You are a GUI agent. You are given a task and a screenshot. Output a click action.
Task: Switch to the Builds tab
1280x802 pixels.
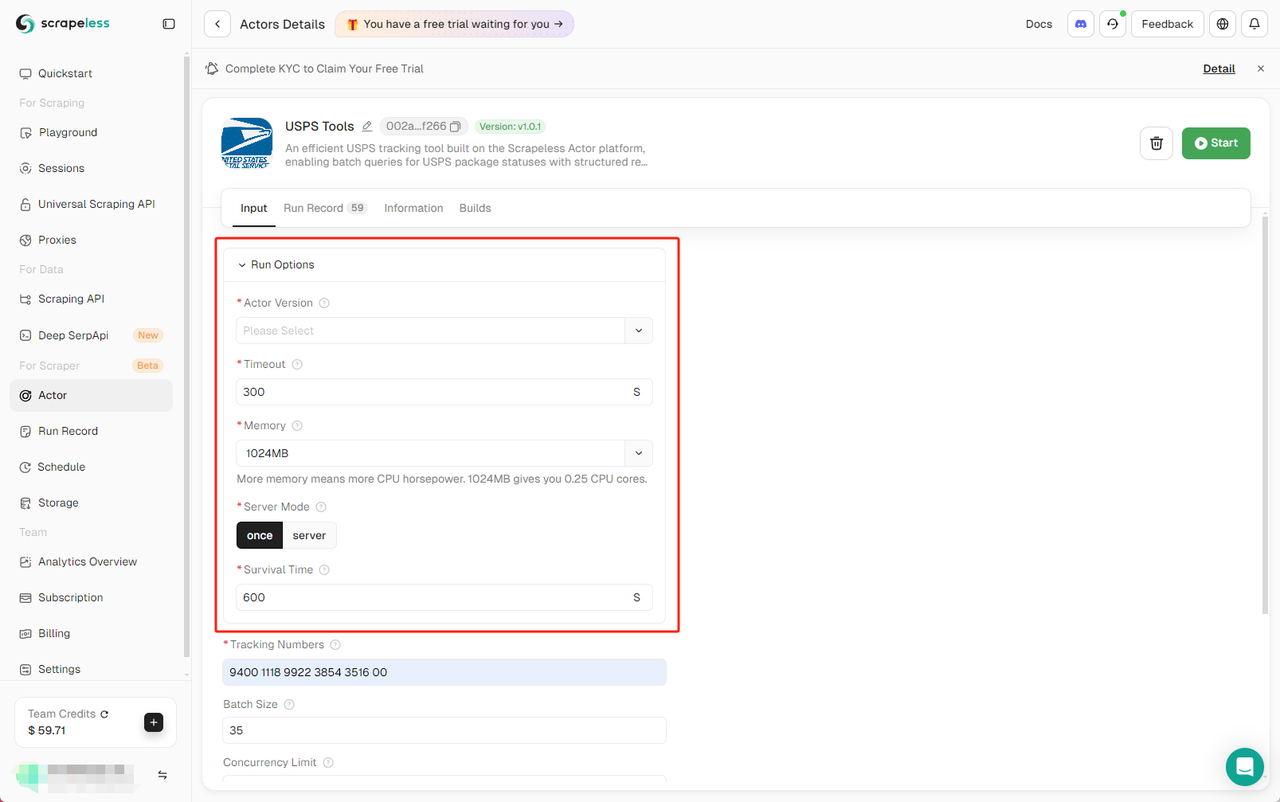[475, 208]
